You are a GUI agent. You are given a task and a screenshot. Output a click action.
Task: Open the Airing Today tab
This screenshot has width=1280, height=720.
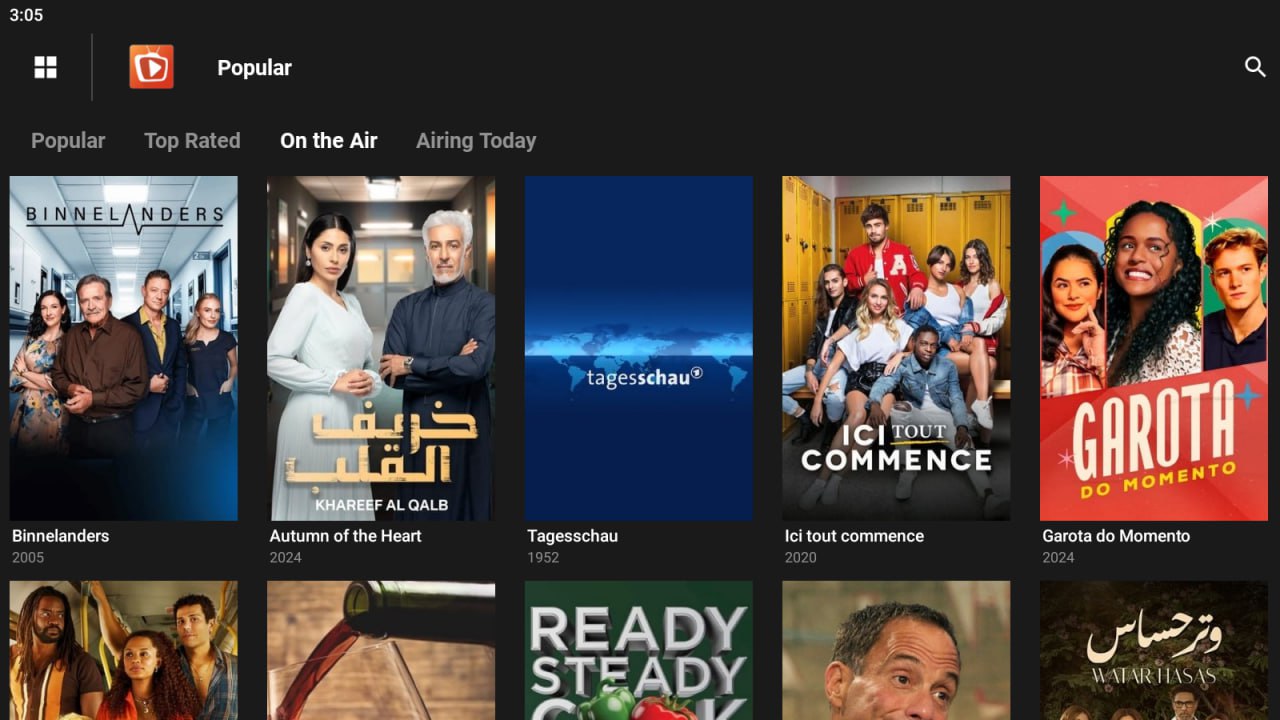(x=476, y=141)
